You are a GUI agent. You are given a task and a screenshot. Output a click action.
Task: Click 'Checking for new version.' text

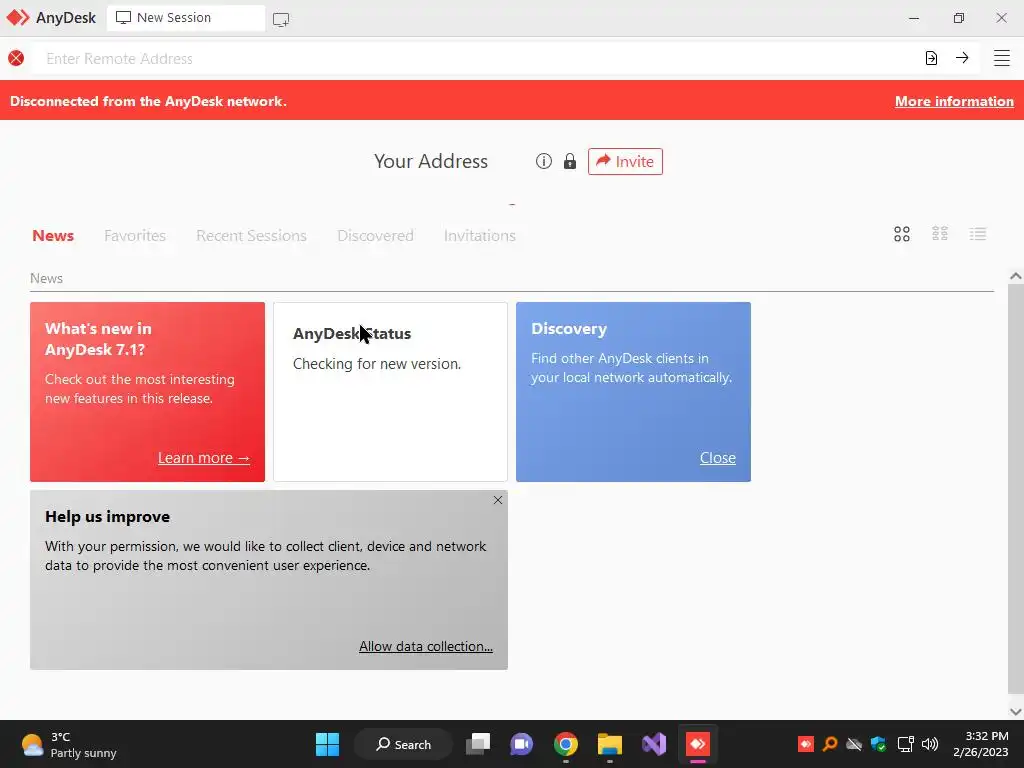(377, 364)
